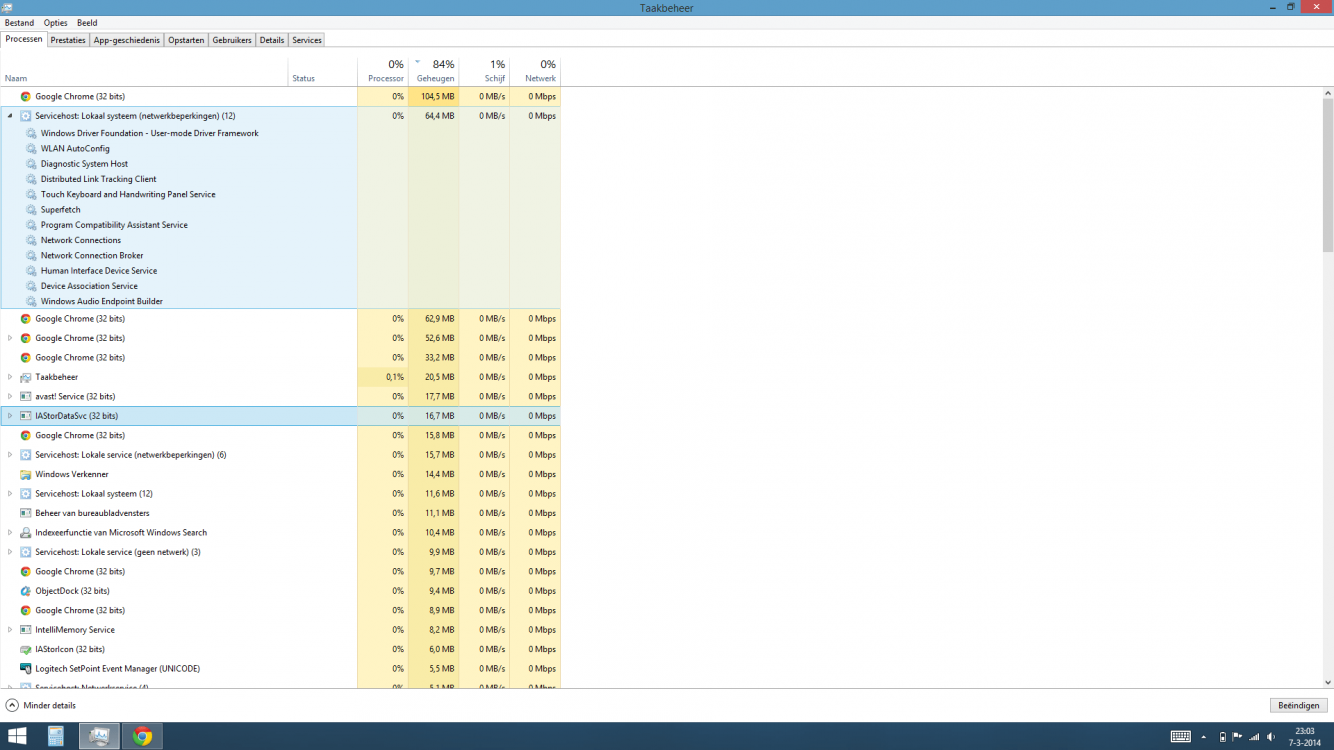Click gear icon beside Device Association Service

click(32, 286)
